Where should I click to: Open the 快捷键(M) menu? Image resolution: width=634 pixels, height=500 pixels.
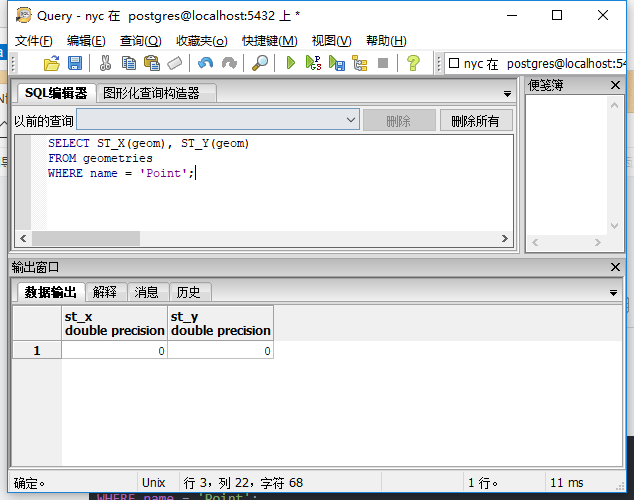coord(270,41)
